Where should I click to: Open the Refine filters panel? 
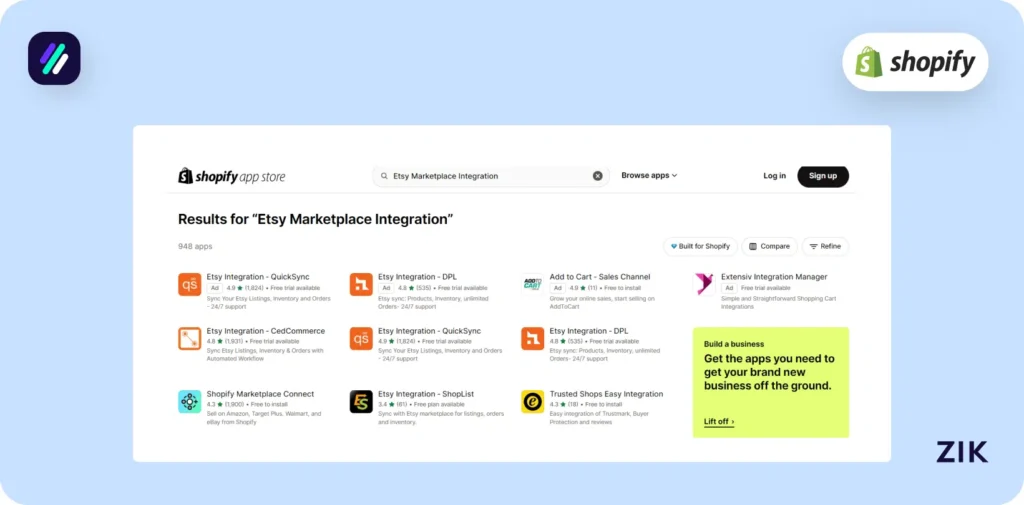[x=825, y=246]
